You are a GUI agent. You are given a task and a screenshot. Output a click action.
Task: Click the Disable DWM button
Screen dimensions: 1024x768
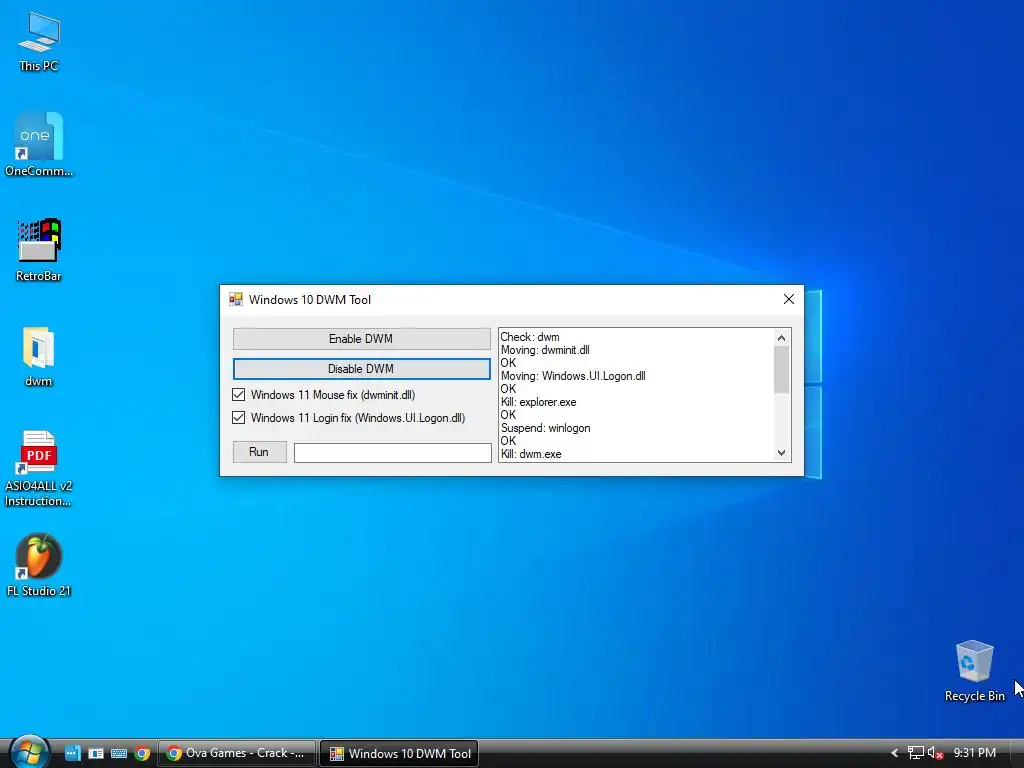tap(361, 369)
